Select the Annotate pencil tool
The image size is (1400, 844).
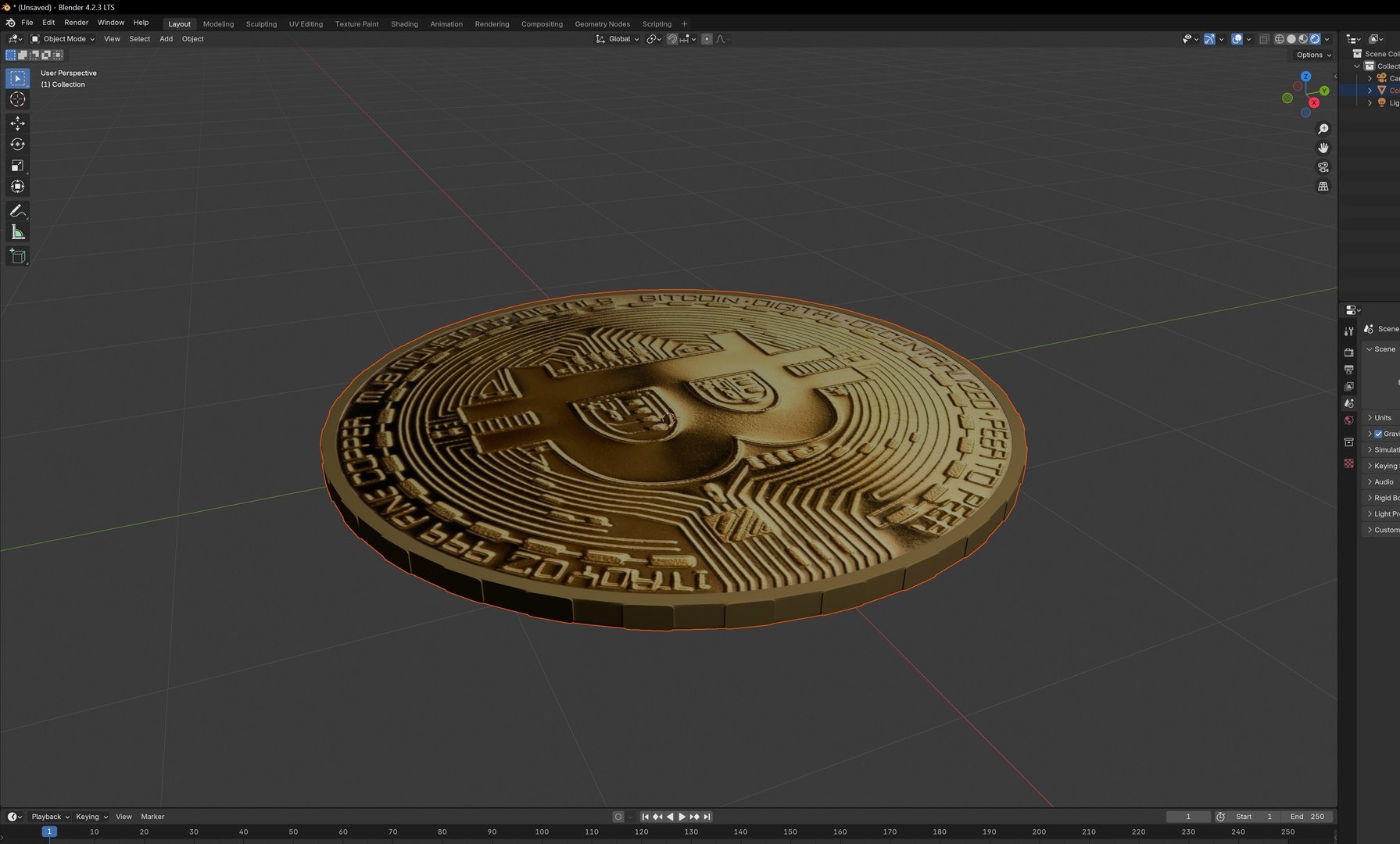coord(17,211)
